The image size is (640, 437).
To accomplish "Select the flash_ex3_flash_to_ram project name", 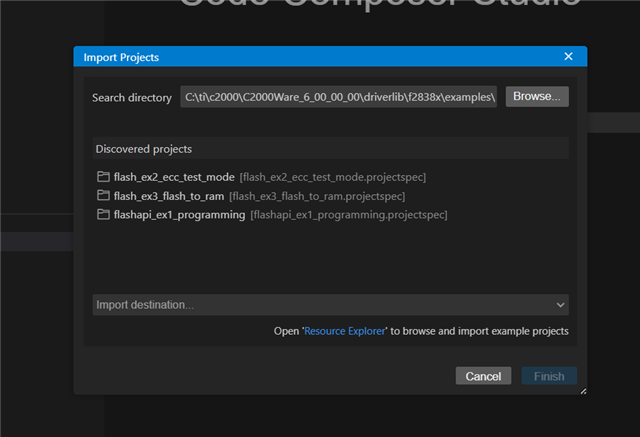I will (x=169, y=196).
